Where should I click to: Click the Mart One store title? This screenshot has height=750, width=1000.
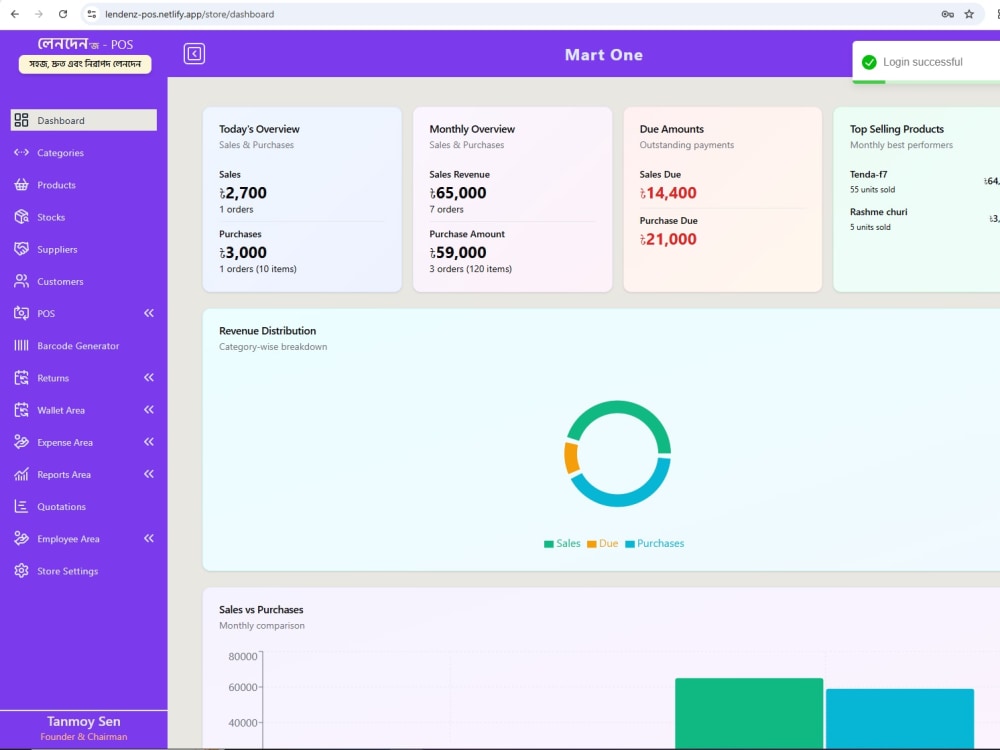pyautogui.click(x=604, y=55)
